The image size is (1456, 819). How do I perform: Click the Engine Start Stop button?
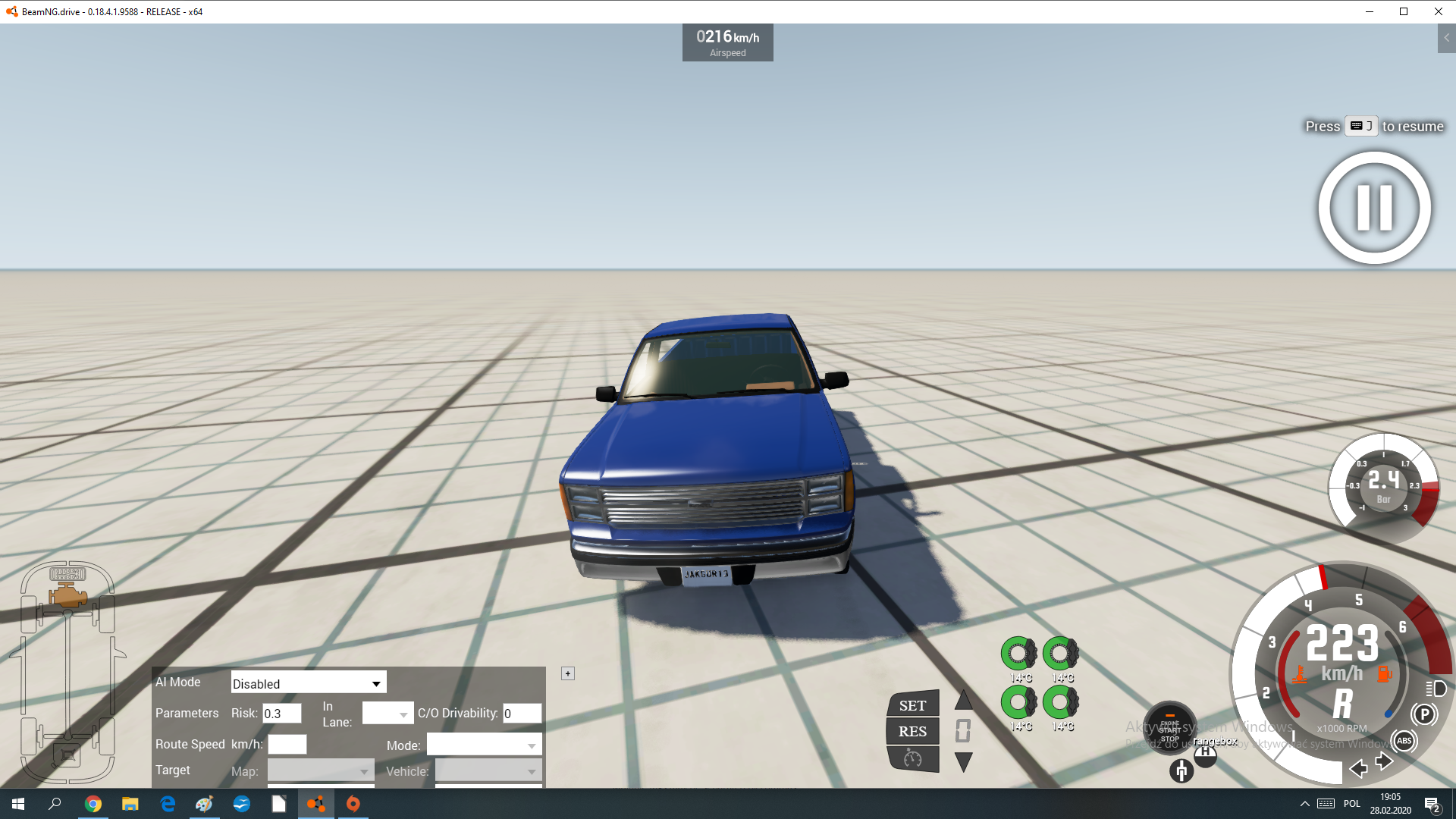point(1170,728)
